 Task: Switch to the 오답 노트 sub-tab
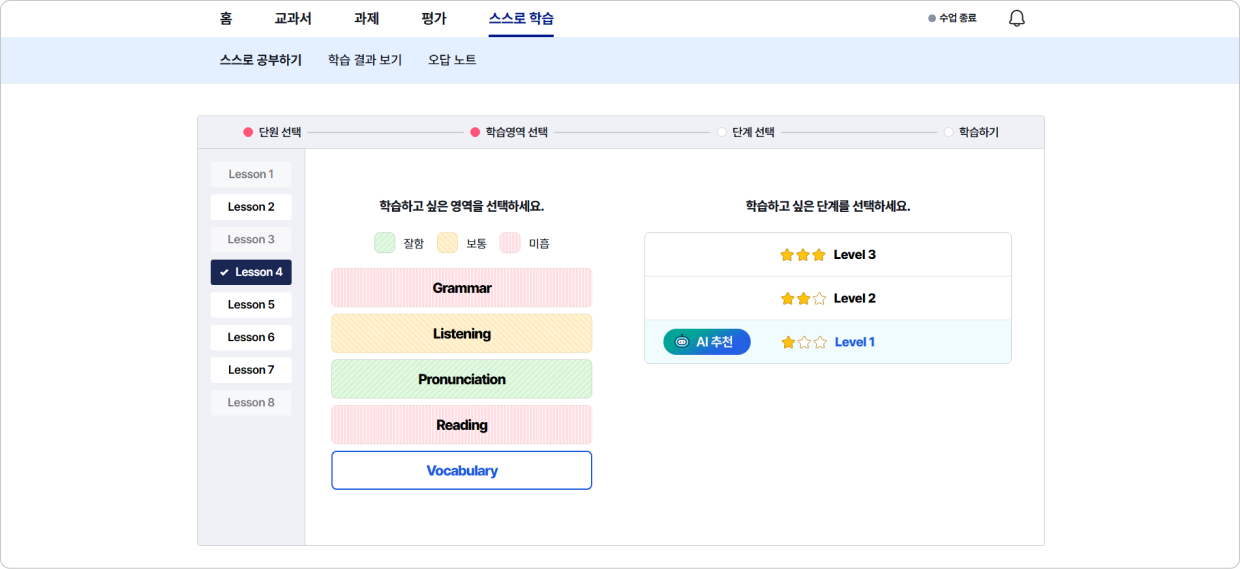(452, 60)
